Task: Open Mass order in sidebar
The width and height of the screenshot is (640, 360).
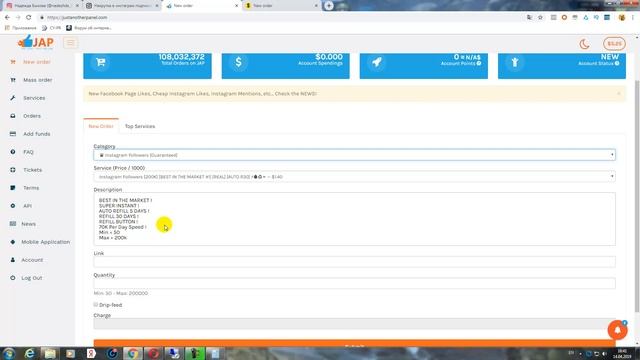Action: coord(38,80)
